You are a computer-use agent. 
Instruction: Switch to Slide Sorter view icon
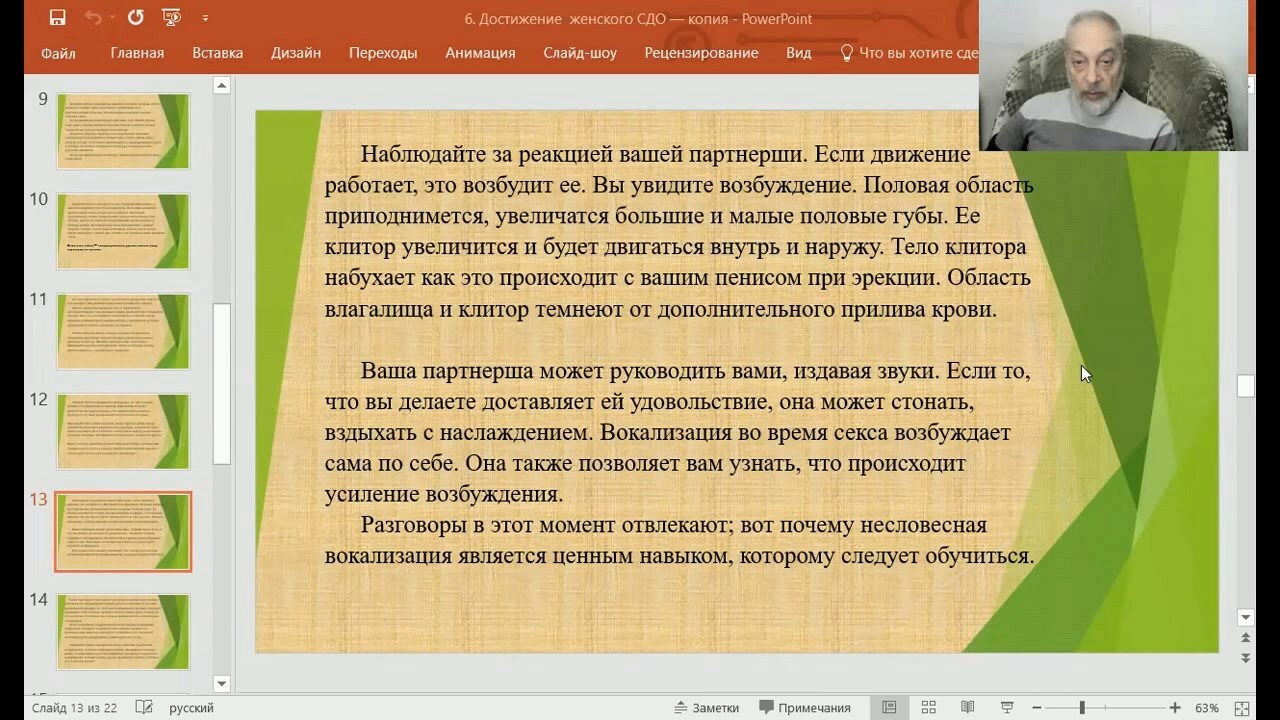[x=928, y=707]
